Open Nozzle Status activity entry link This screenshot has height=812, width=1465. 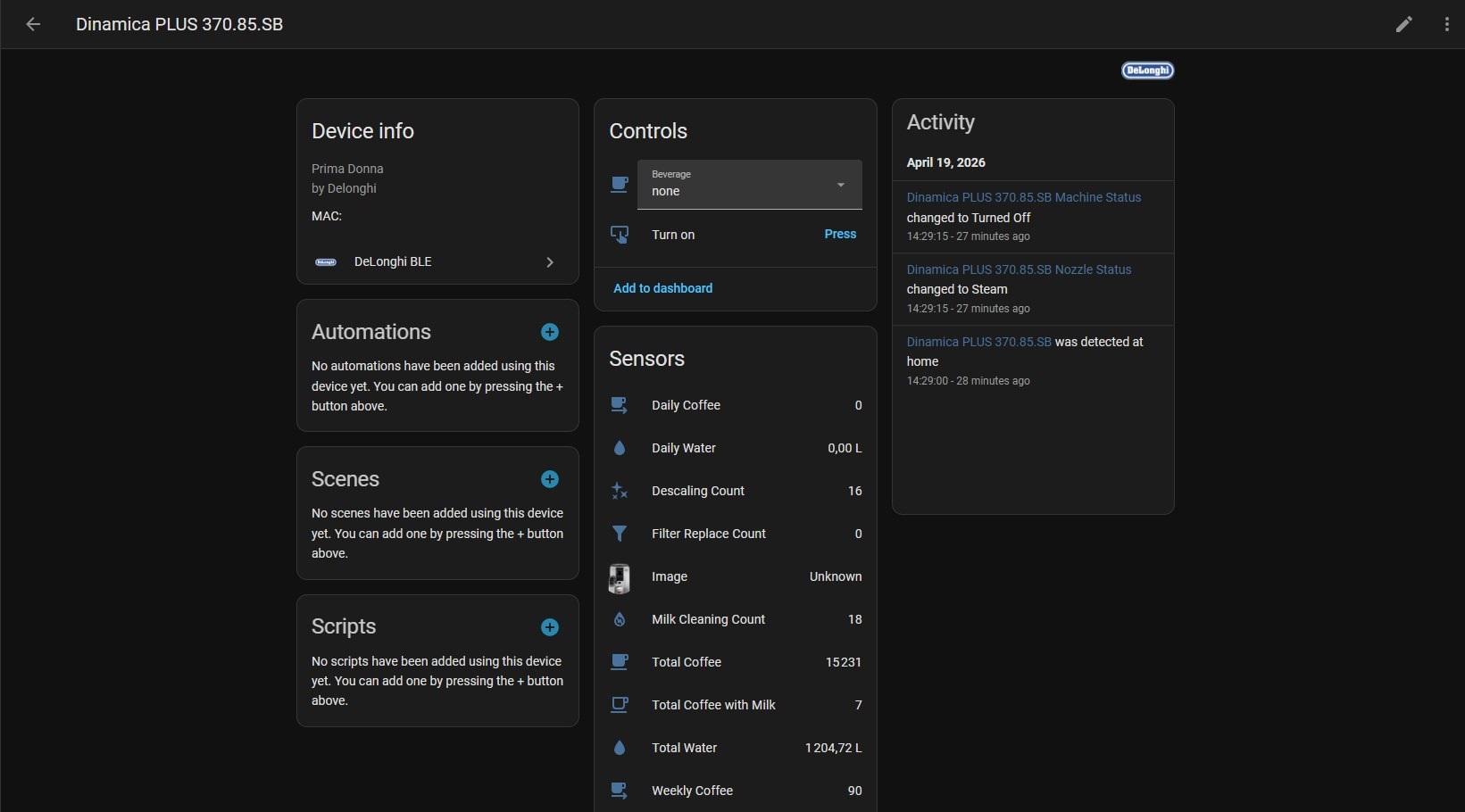pyautogui.click(x=1020, y=269)
